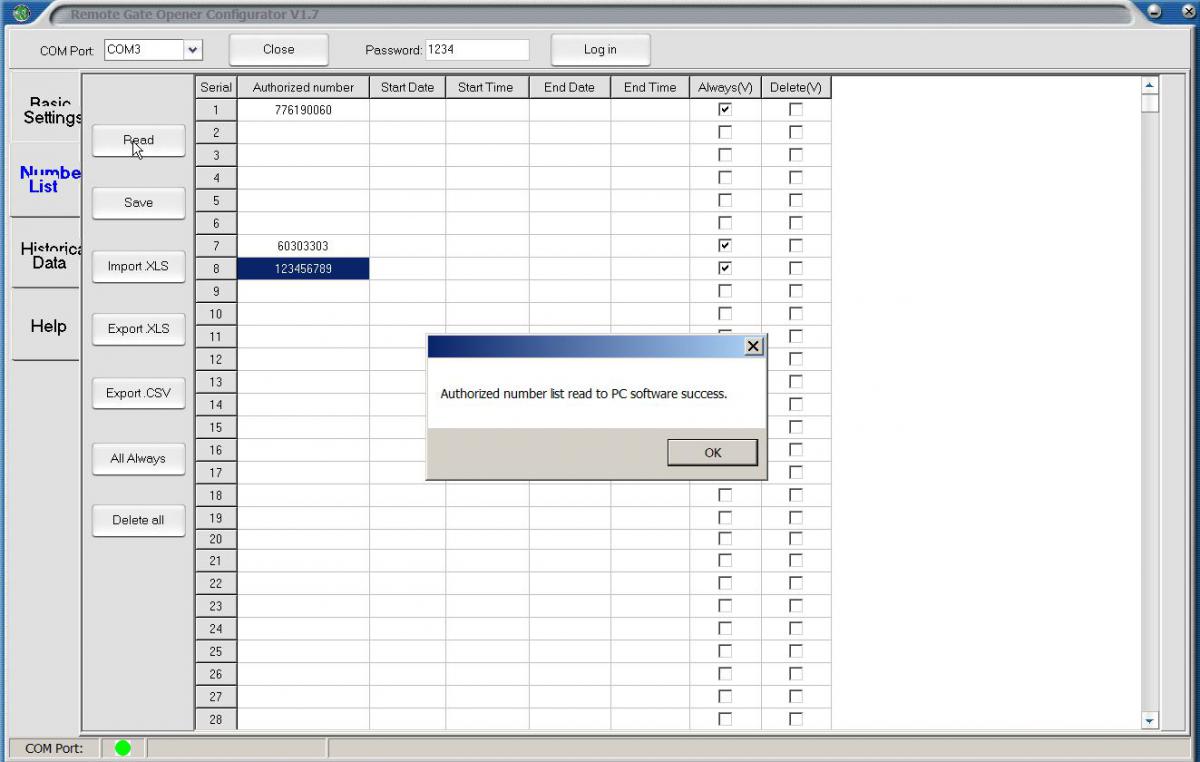Open the Historical Data tab
Image resolution: width=1200 pixels, height=762 pixels.
click(46, 255)
